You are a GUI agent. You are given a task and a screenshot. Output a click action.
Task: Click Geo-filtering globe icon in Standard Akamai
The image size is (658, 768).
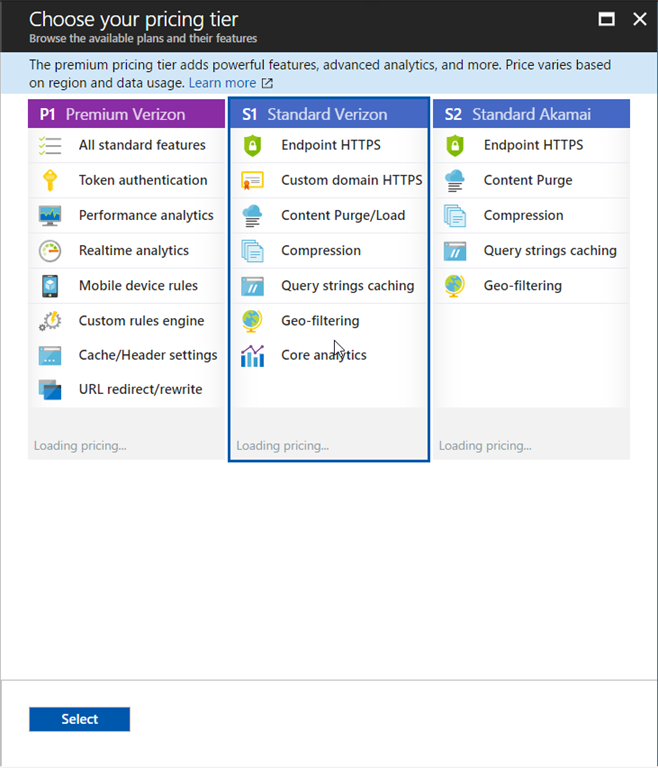tap(455, 286)
